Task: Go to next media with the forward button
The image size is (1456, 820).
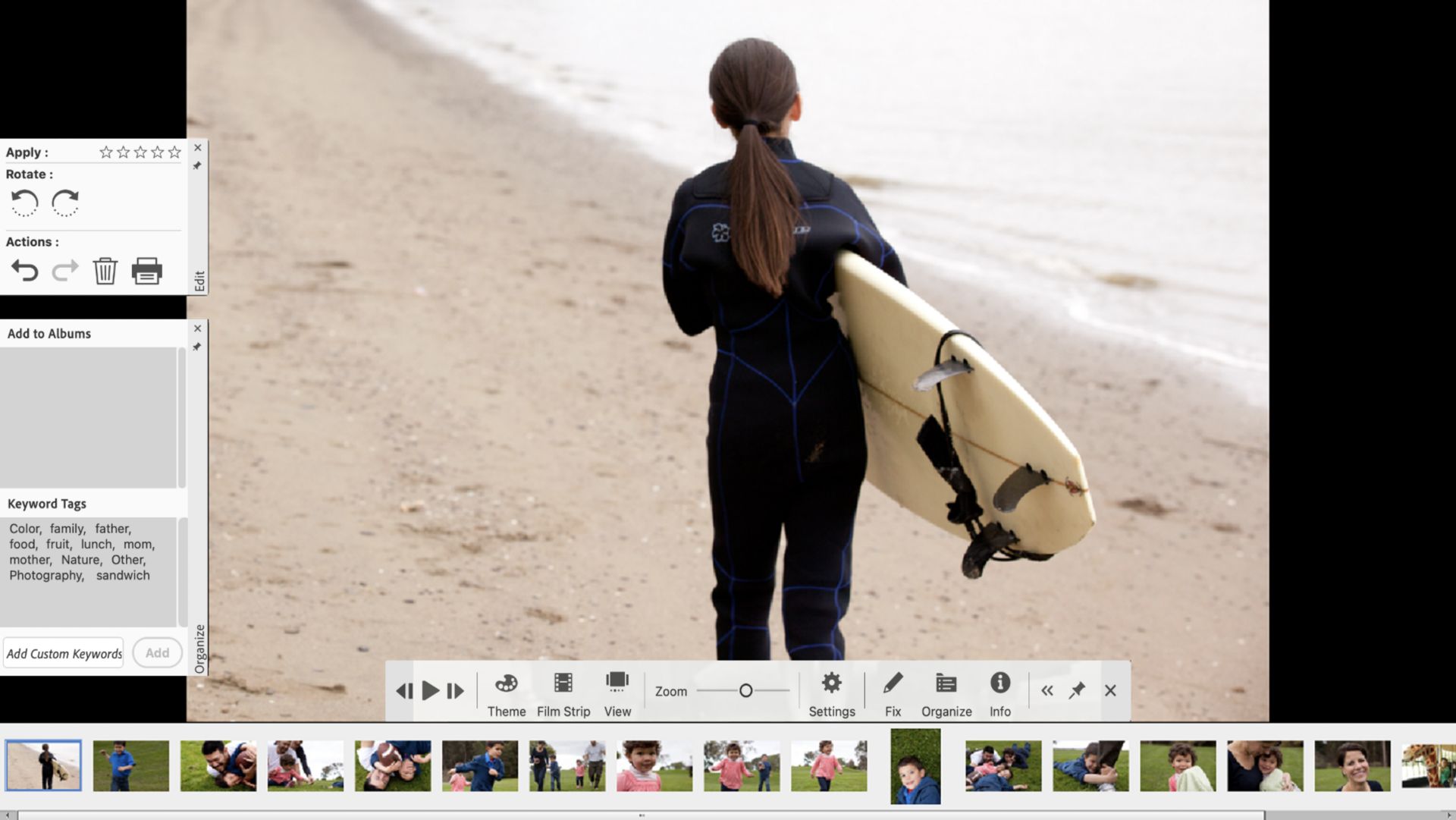Action: click(455, 690)
